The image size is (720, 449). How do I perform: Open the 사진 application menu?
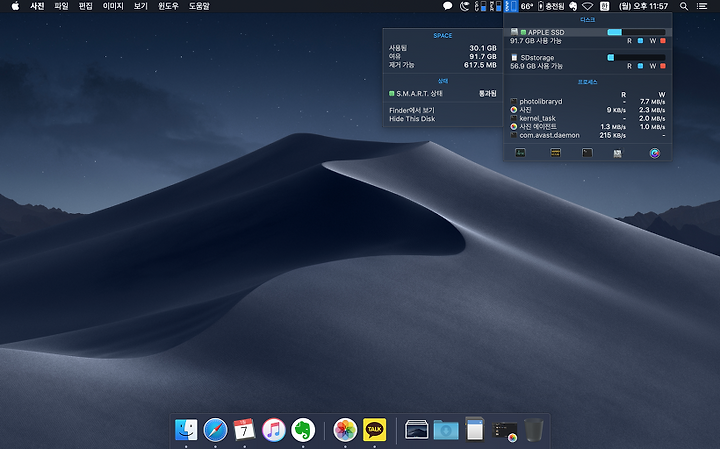click(37, 6)
